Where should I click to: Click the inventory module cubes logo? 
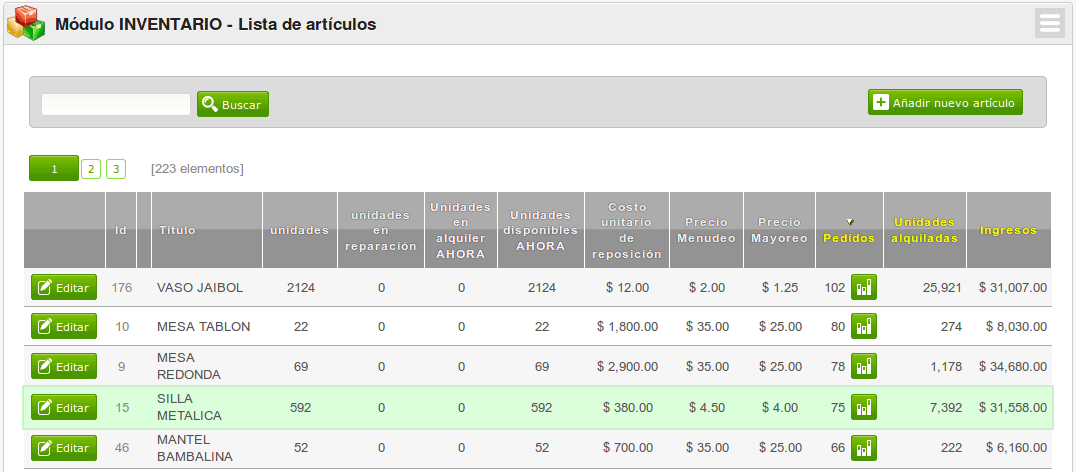(26, 24)
